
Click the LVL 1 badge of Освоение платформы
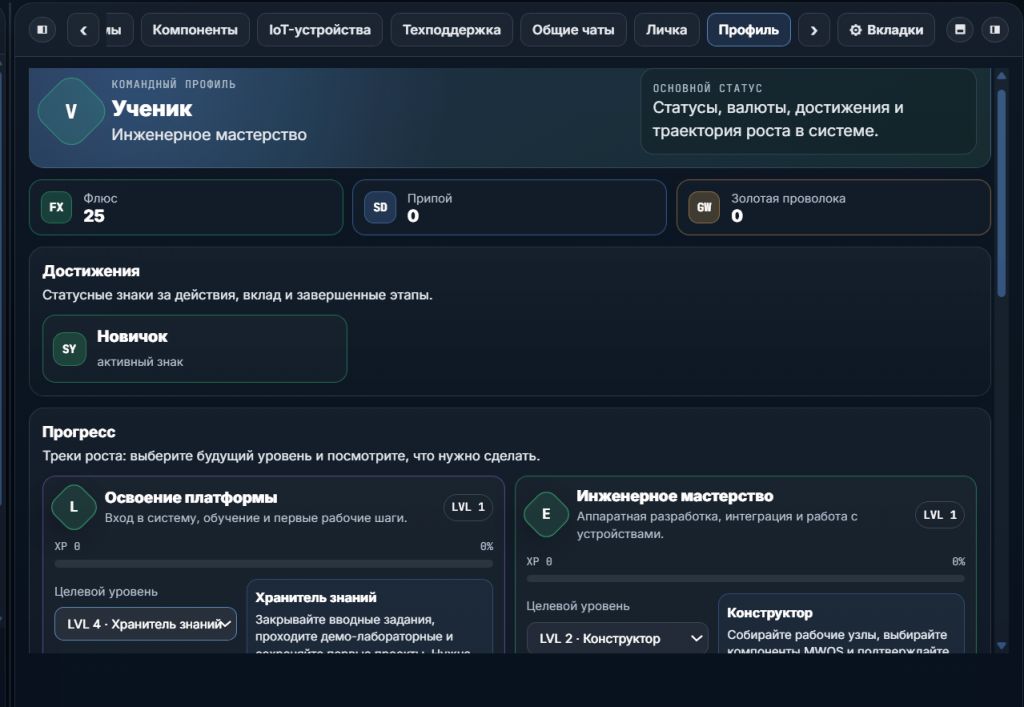point(468,507)
